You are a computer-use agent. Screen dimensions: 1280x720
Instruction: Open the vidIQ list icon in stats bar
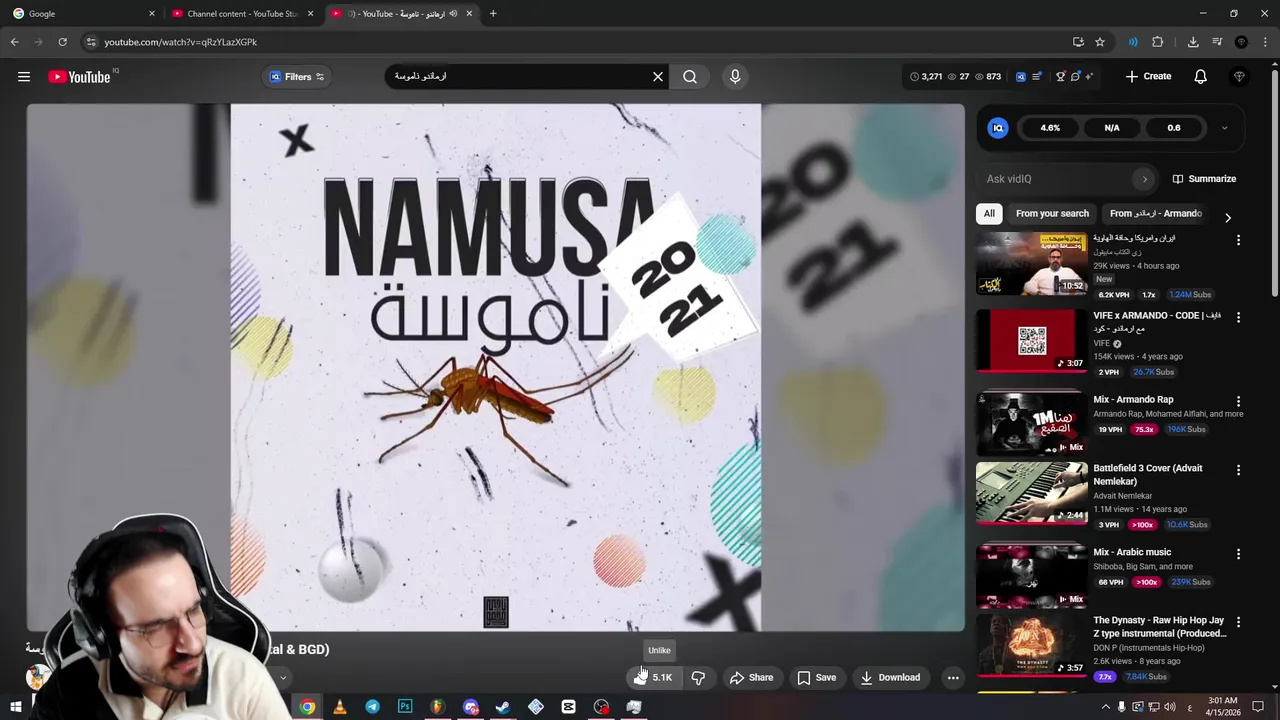[1037, 77]
